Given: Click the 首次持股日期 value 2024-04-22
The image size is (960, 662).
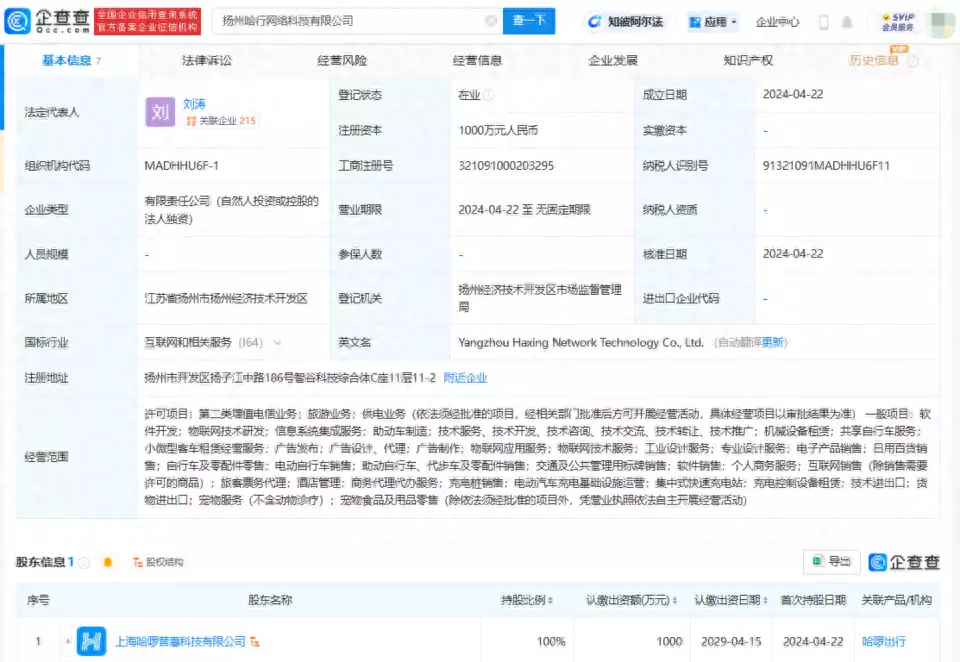Looking at the screenshot, I should (x=813, y=641).
